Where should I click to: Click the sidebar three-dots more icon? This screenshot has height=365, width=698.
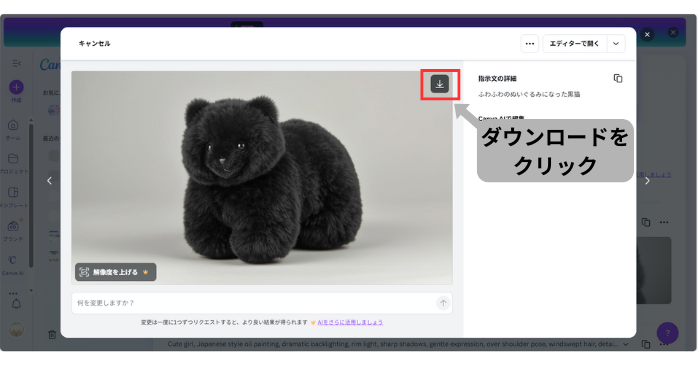point(13,293)
